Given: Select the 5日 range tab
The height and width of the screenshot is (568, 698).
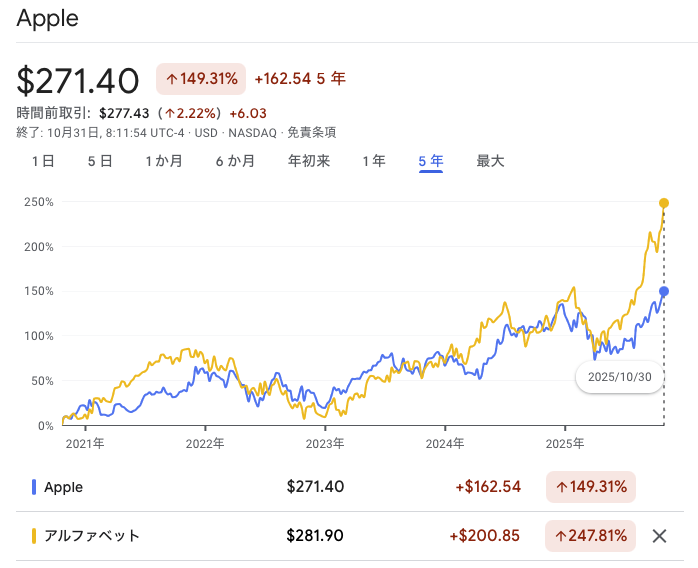Looking at the screenshot, I should click(x=100, y=161).
